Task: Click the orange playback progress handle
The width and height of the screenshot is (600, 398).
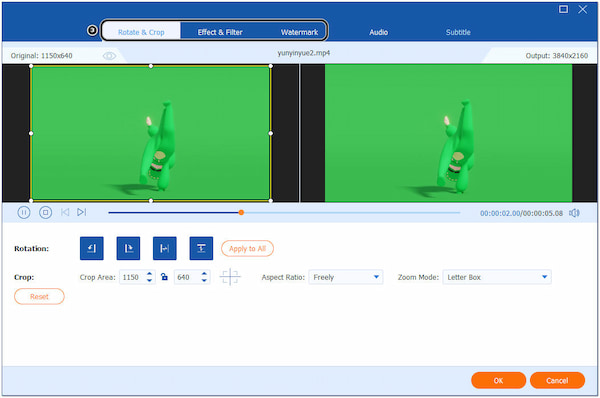Action: tap(241, 212)
